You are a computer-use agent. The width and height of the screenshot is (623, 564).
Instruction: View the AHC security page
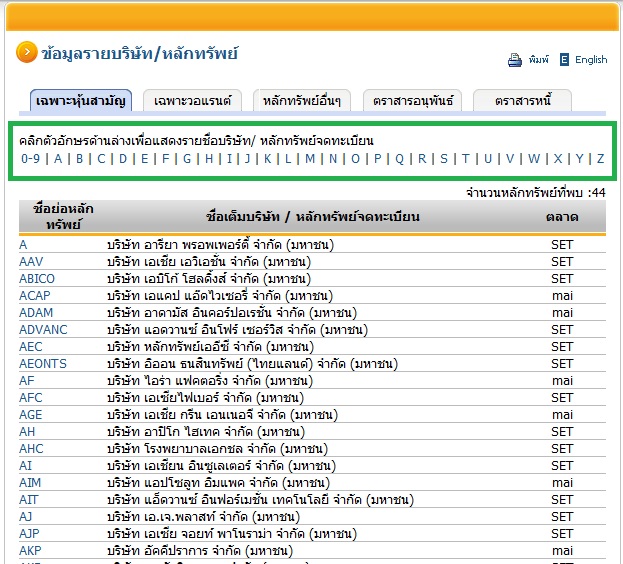pyautogui.click(x=31, y=449)
